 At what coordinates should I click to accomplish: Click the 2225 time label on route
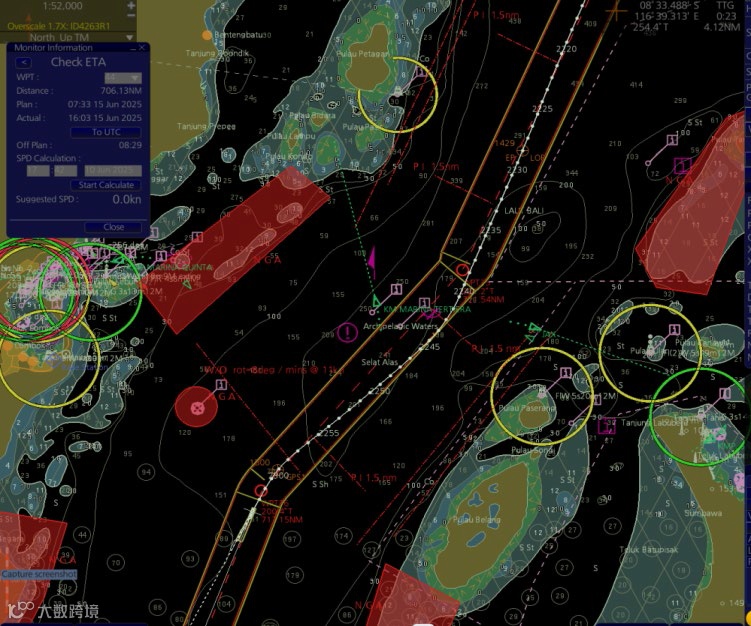[x=542, y=109]
